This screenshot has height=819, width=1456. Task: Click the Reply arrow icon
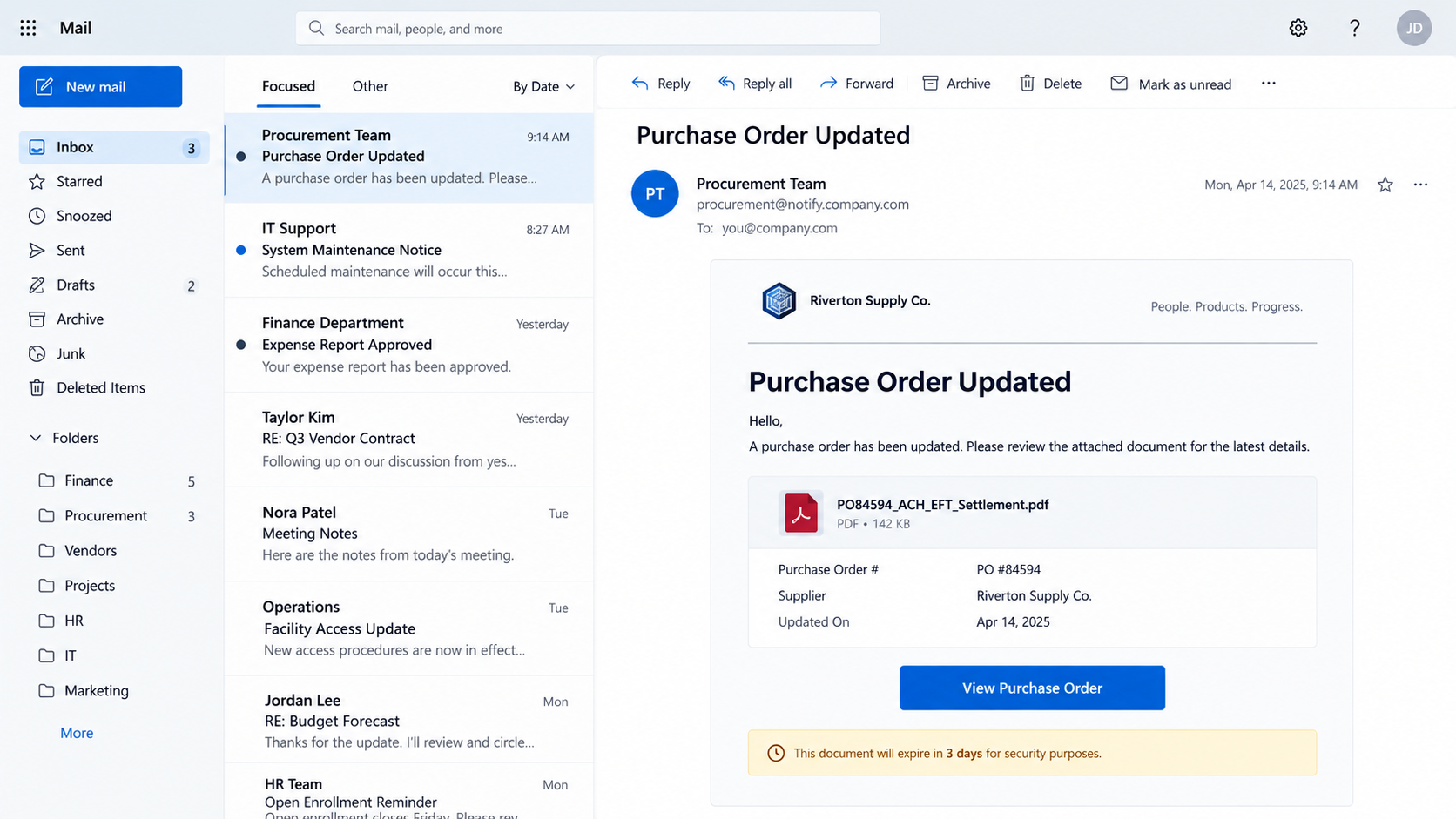coord(640,84)
